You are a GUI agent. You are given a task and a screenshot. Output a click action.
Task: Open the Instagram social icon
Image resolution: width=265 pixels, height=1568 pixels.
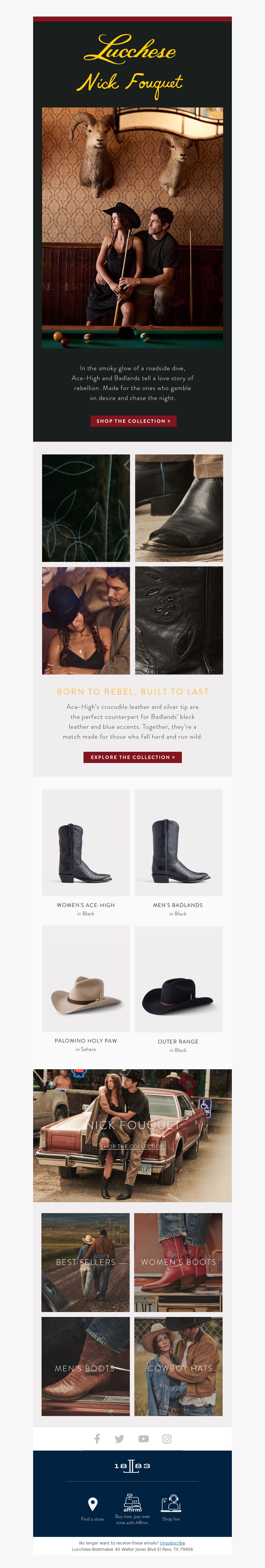(167, 1439)
